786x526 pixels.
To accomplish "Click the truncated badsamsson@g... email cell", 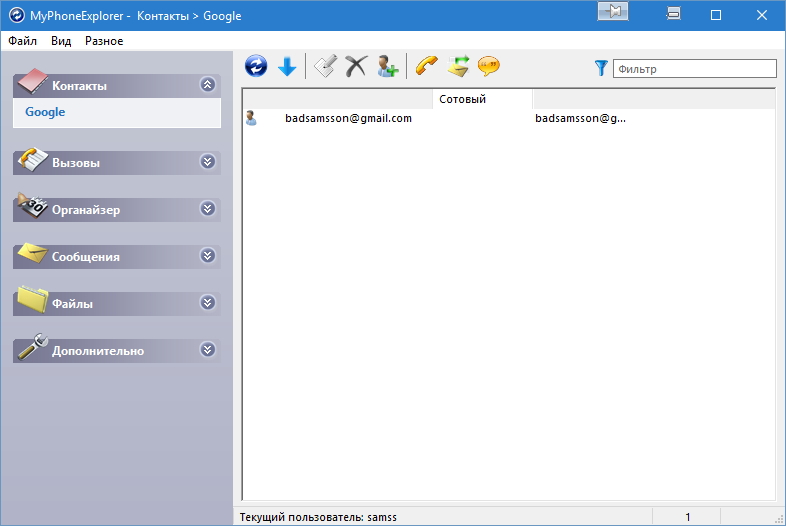I will (x=580, y=118).
